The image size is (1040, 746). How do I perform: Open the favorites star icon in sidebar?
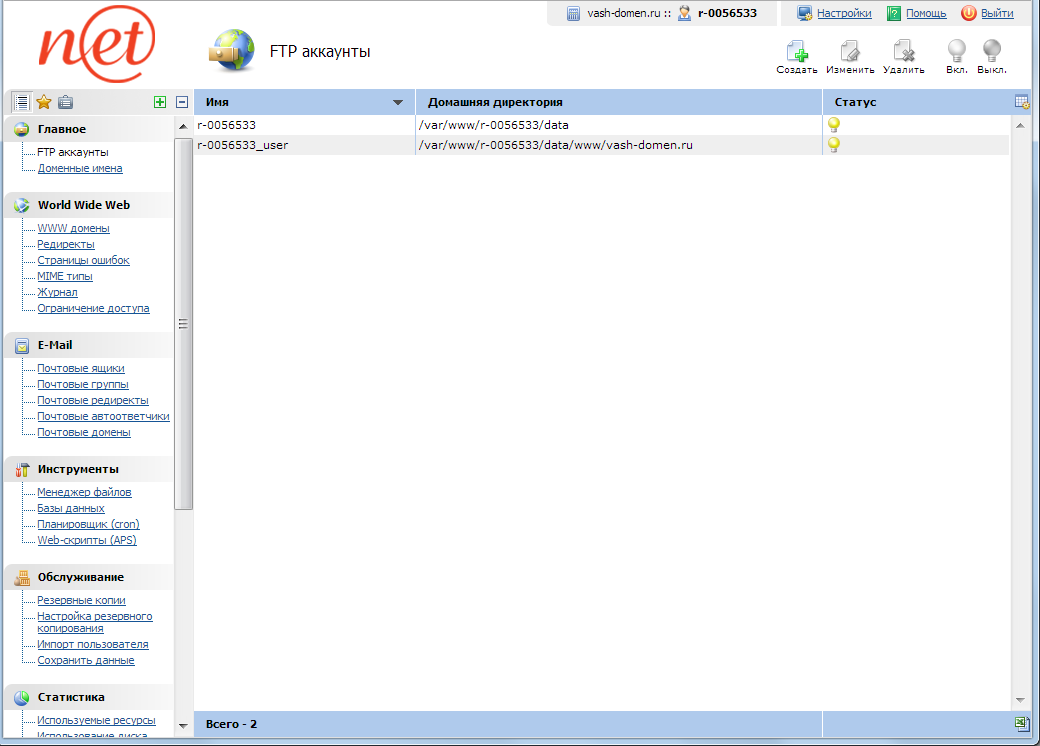click(44, 102)
